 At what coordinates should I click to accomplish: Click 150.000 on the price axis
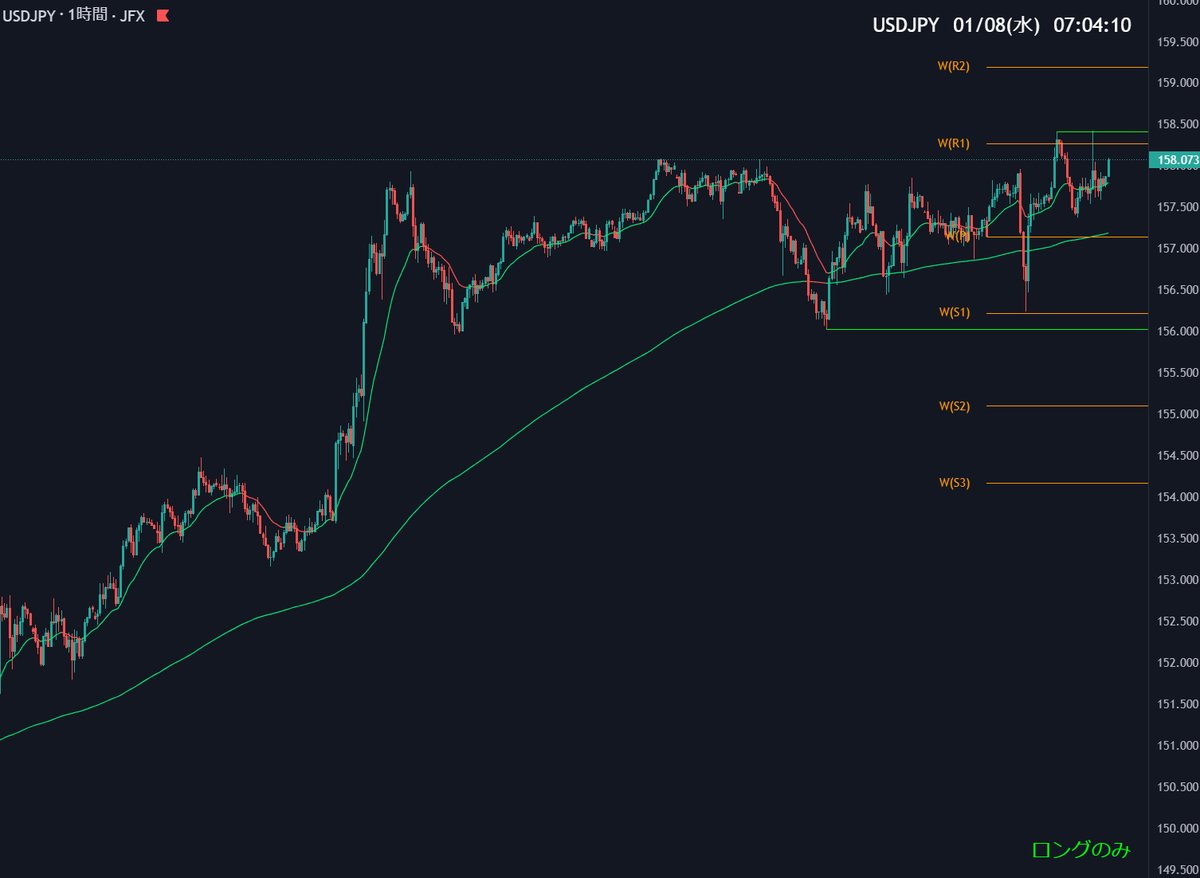click(1177, 829)
